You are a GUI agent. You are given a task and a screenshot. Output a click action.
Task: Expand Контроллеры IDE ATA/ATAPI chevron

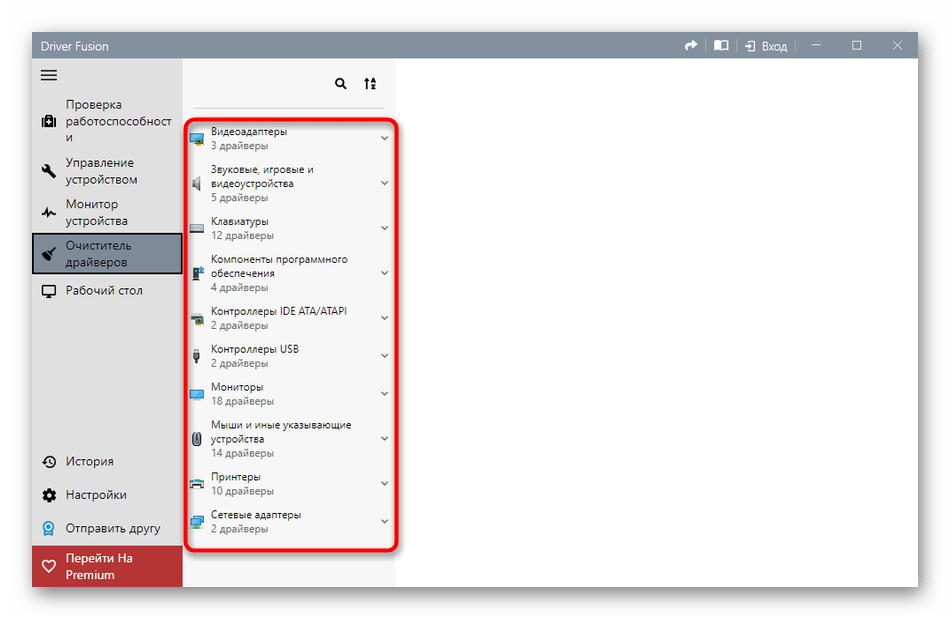click(384, 317)
